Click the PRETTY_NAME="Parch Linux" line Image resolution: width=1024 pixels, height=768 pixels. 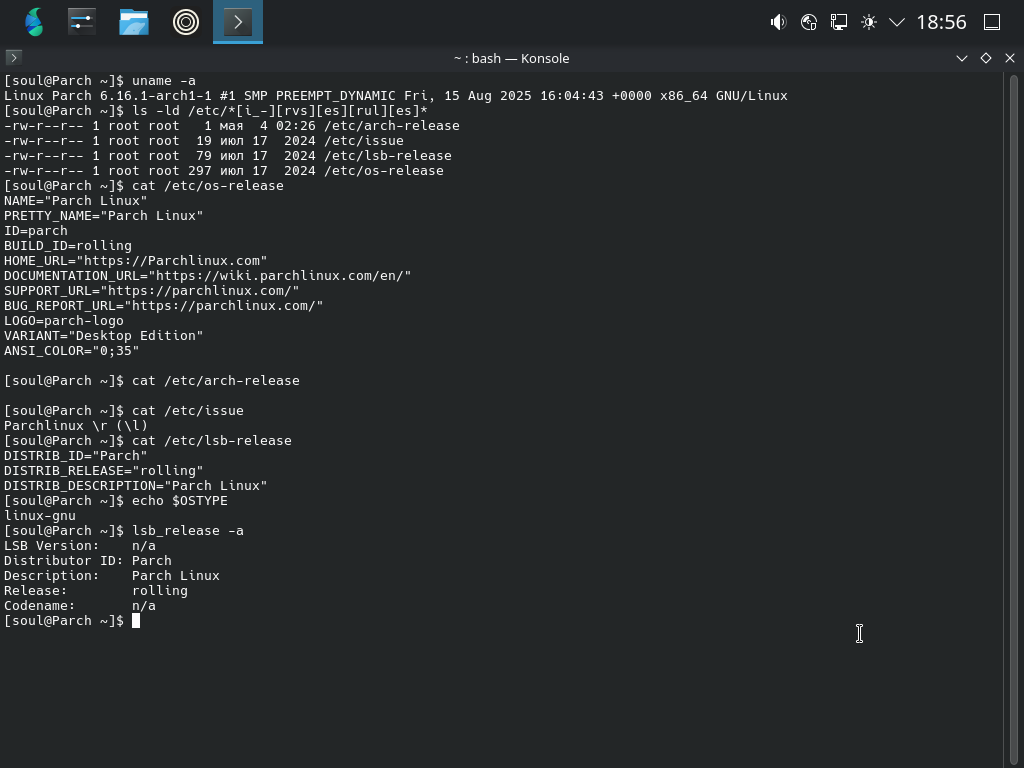click(x=104, y=216)
